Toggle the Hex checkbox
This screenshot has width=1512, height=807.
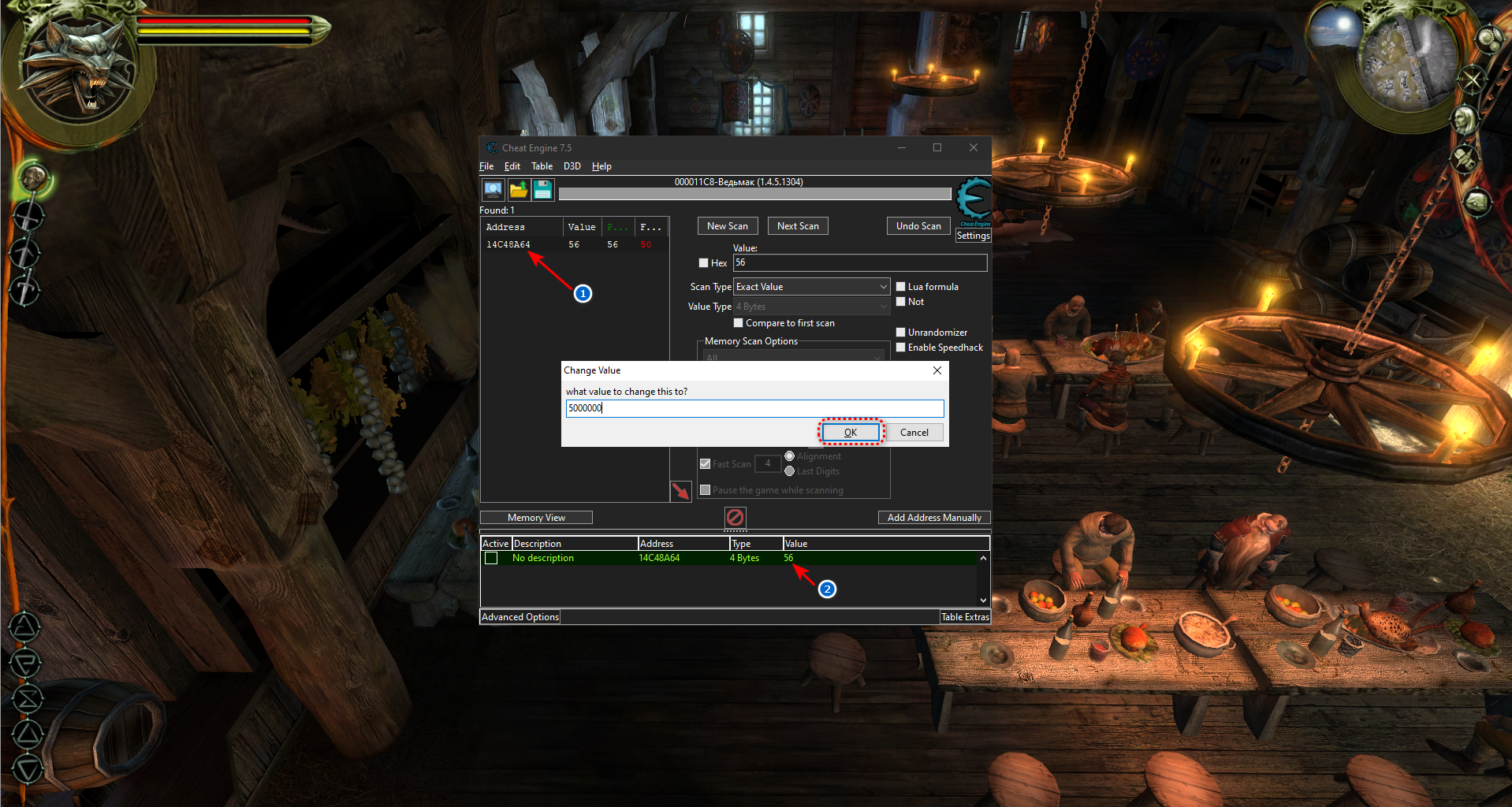(x=703, y=263)
